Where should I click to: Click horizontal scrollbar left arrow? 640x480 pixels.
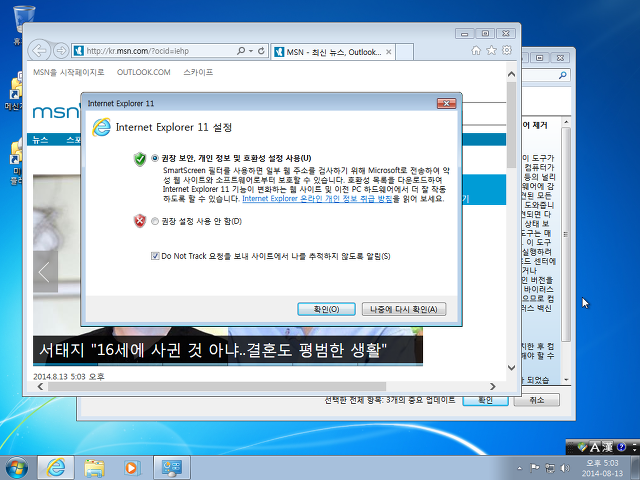click(40, 386)
